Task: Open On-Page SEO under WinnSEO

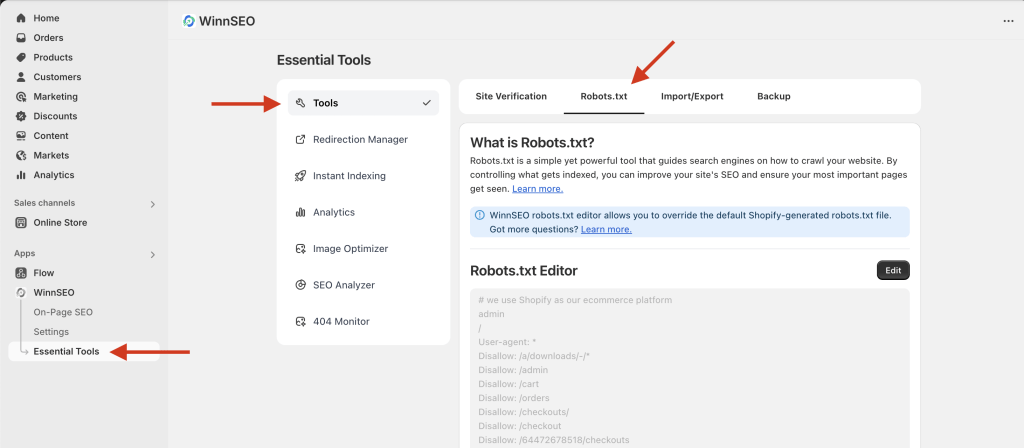Action: pos(63,312)
